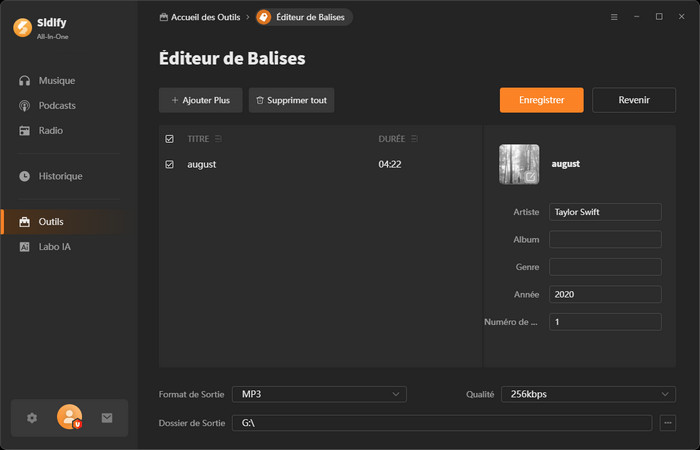The height and width of the screenshot is (450, 700).
Task: Uncheck the checkbox for august track
Action: coord(169,164)
